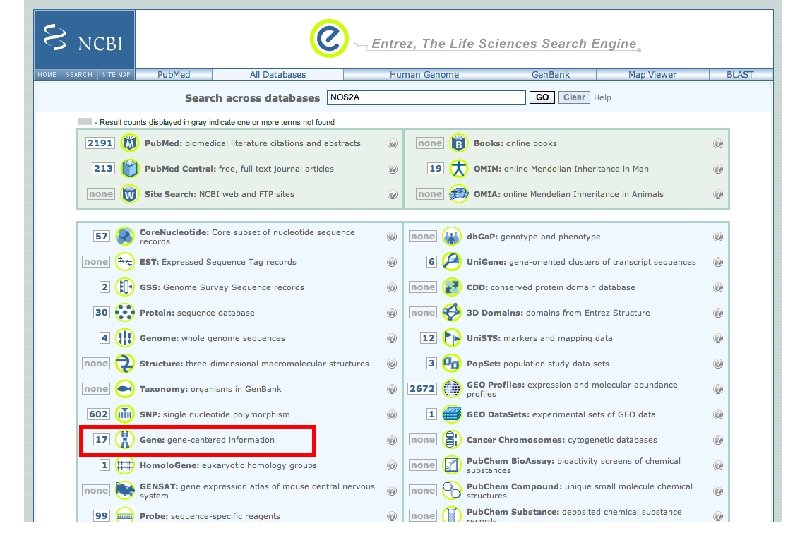Open the PubMed database icon
Screen dimensions: 810x540
(130, 143)
